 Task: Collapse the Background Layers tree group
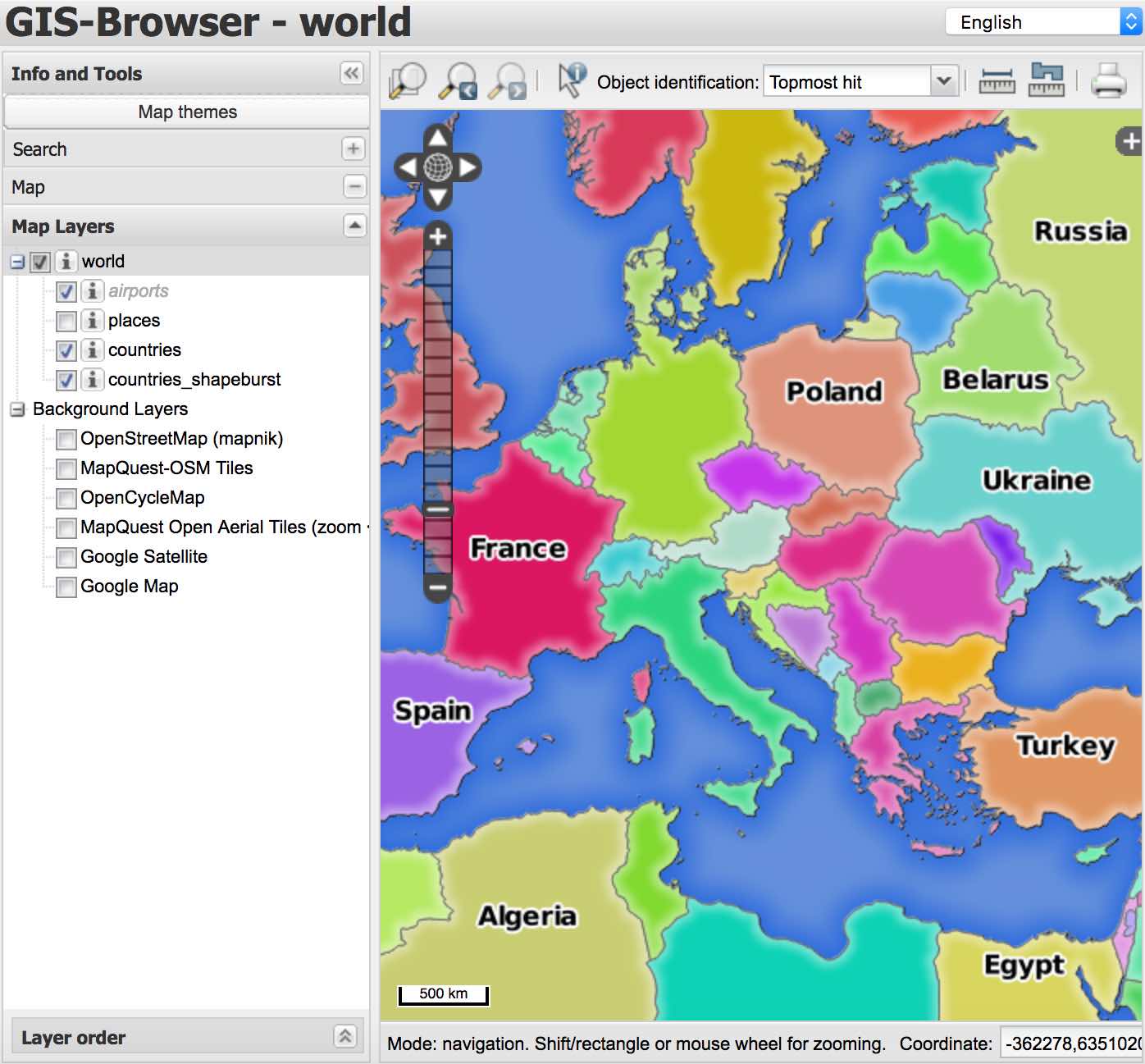pos(17,409)
